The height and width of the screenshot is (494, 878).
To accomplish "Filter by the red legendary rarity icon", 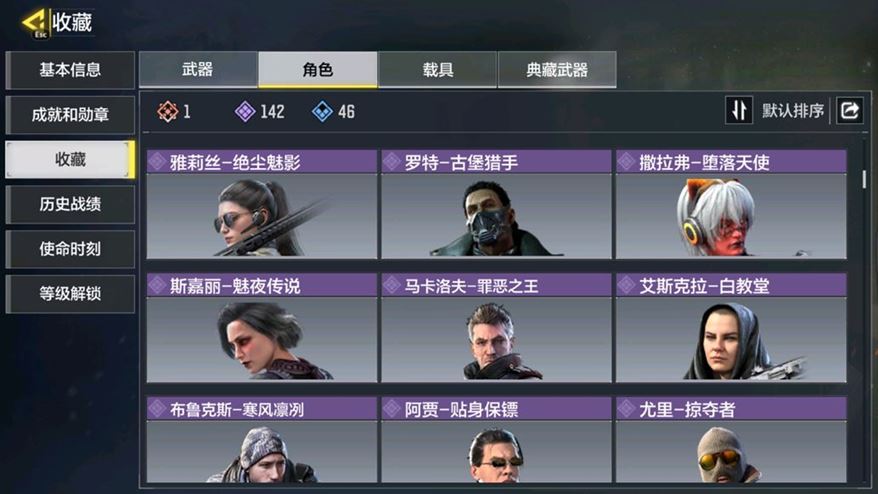I will 167,111.
